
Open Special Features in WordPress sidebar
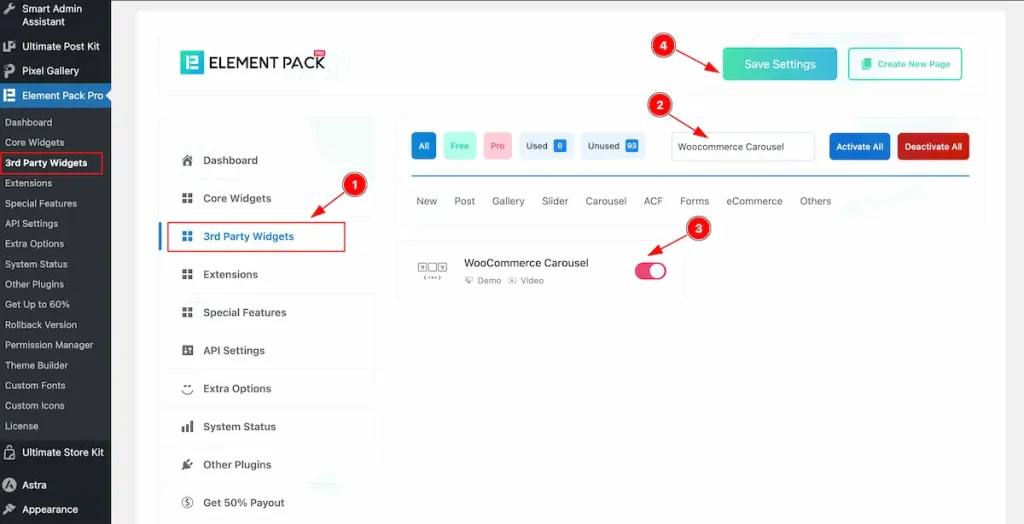click(41, 203)
